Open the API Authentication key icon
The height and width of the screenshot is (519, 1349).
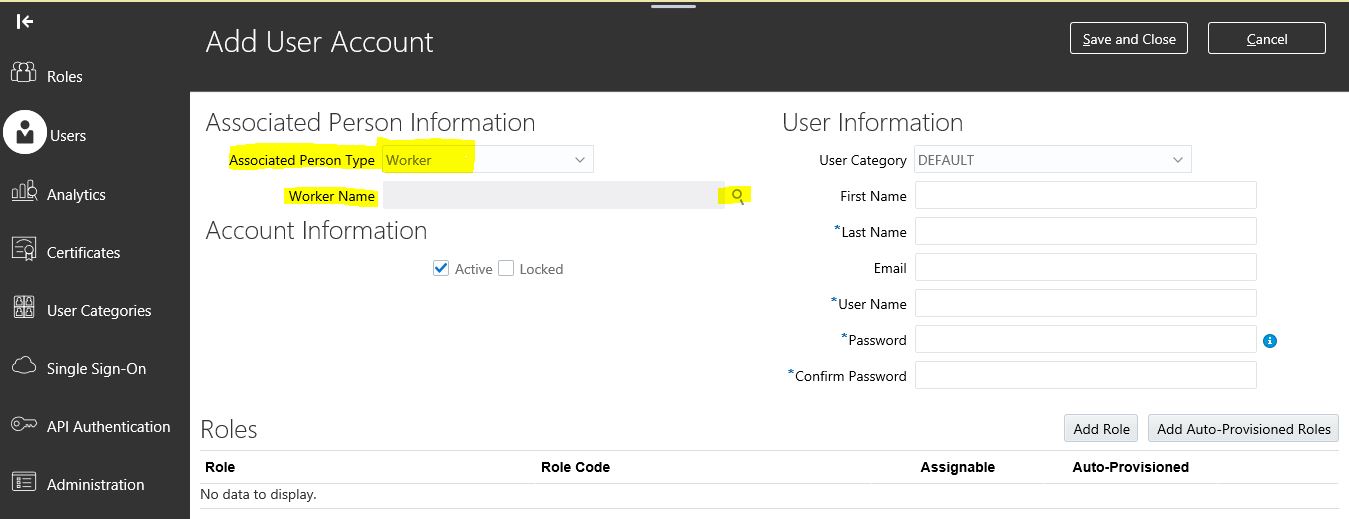[24, 425]
